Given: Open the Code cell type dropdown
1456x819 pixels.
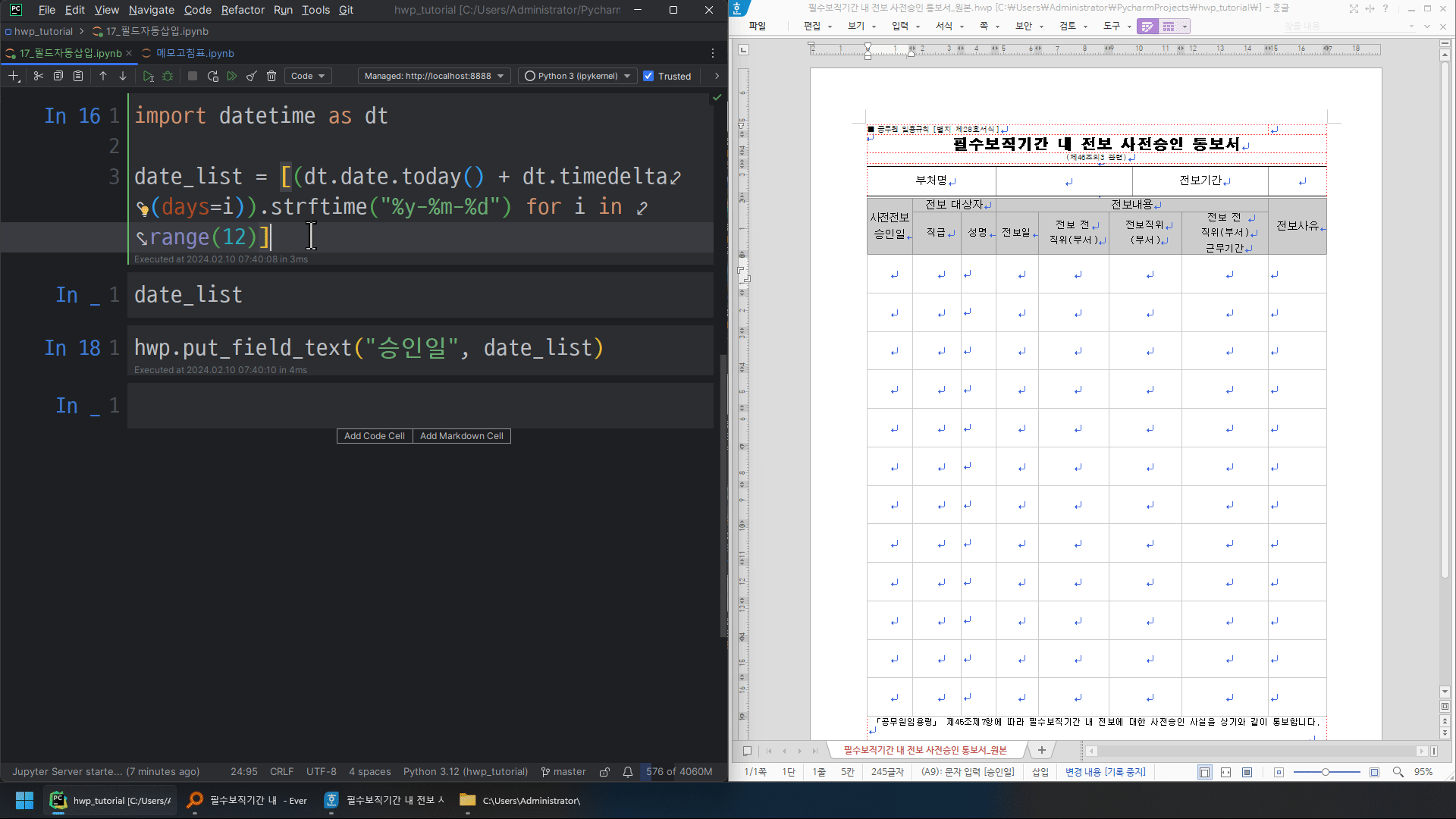Looking at the screenshot, I should (x=308, y=76).
